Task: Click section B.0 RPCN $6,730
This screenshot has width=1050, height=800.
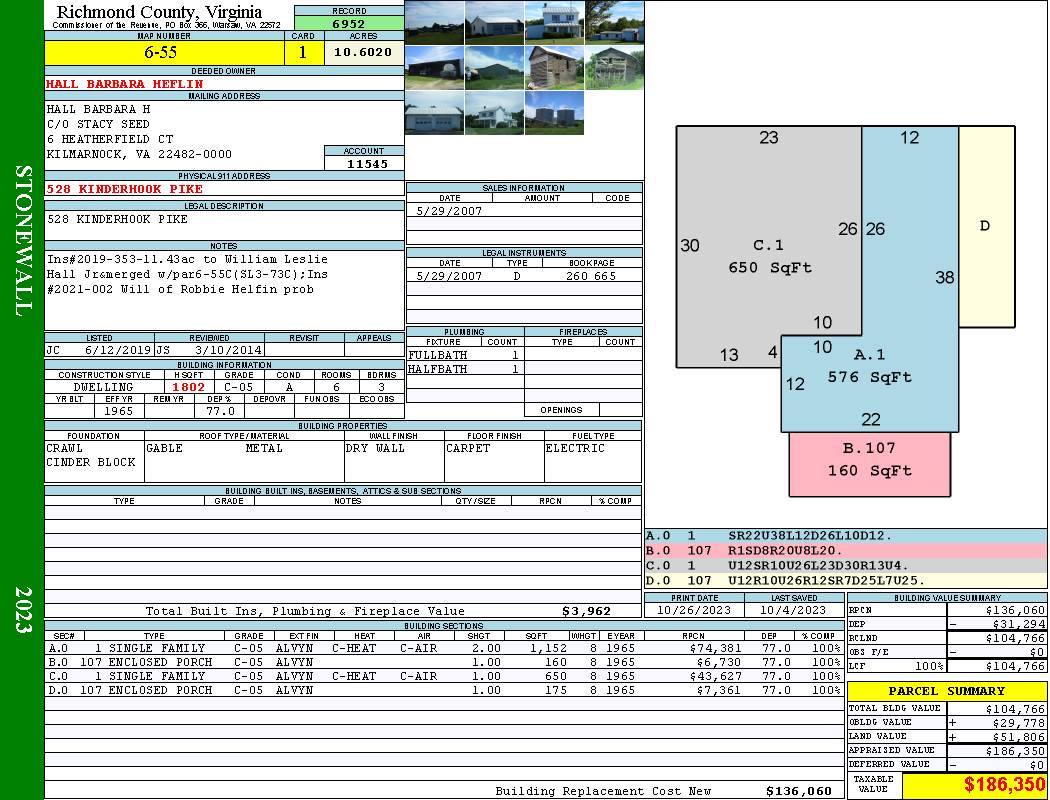Action: [719, 662]
